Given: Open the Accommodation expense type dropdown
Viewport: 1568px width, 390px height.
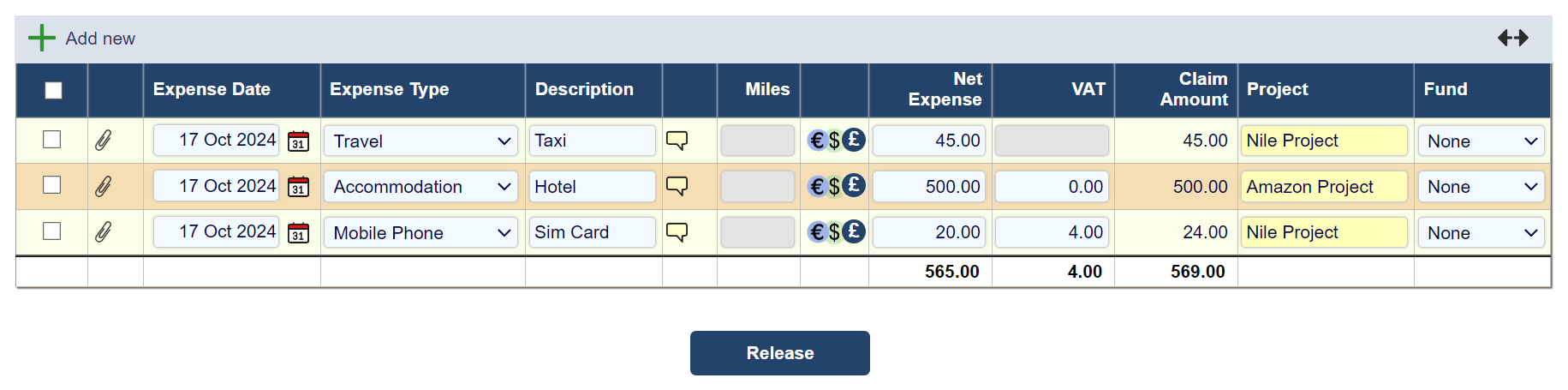Looking at the screenshot, I should (x=420, y=187).
